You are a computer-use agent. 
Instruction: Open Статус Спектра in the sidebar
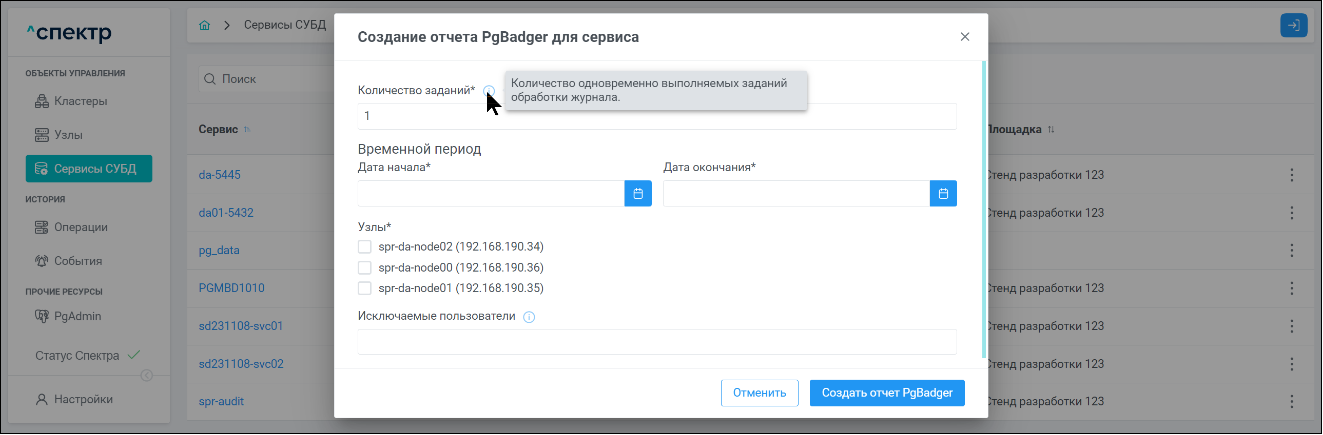88,355
